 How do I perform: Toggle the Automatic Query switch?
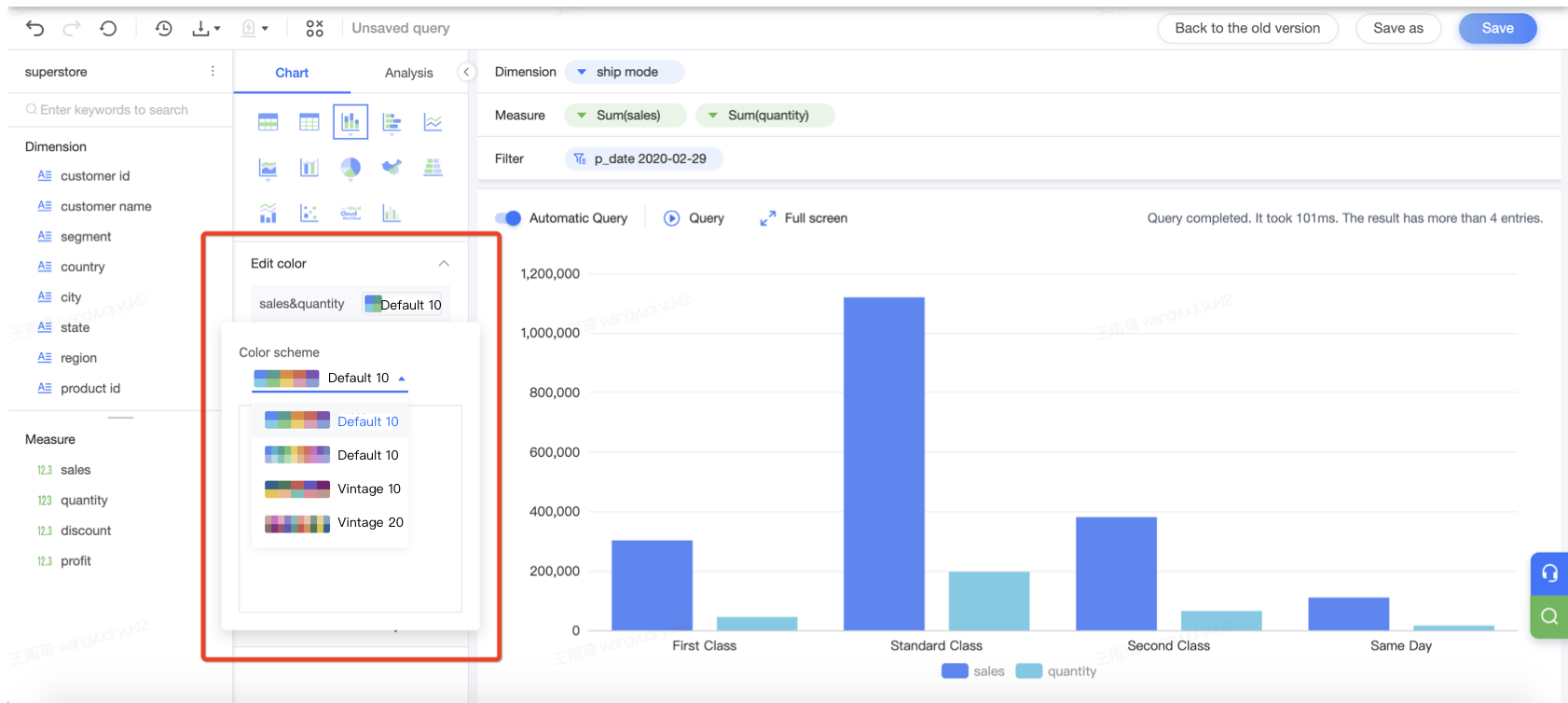pos(508,218)
